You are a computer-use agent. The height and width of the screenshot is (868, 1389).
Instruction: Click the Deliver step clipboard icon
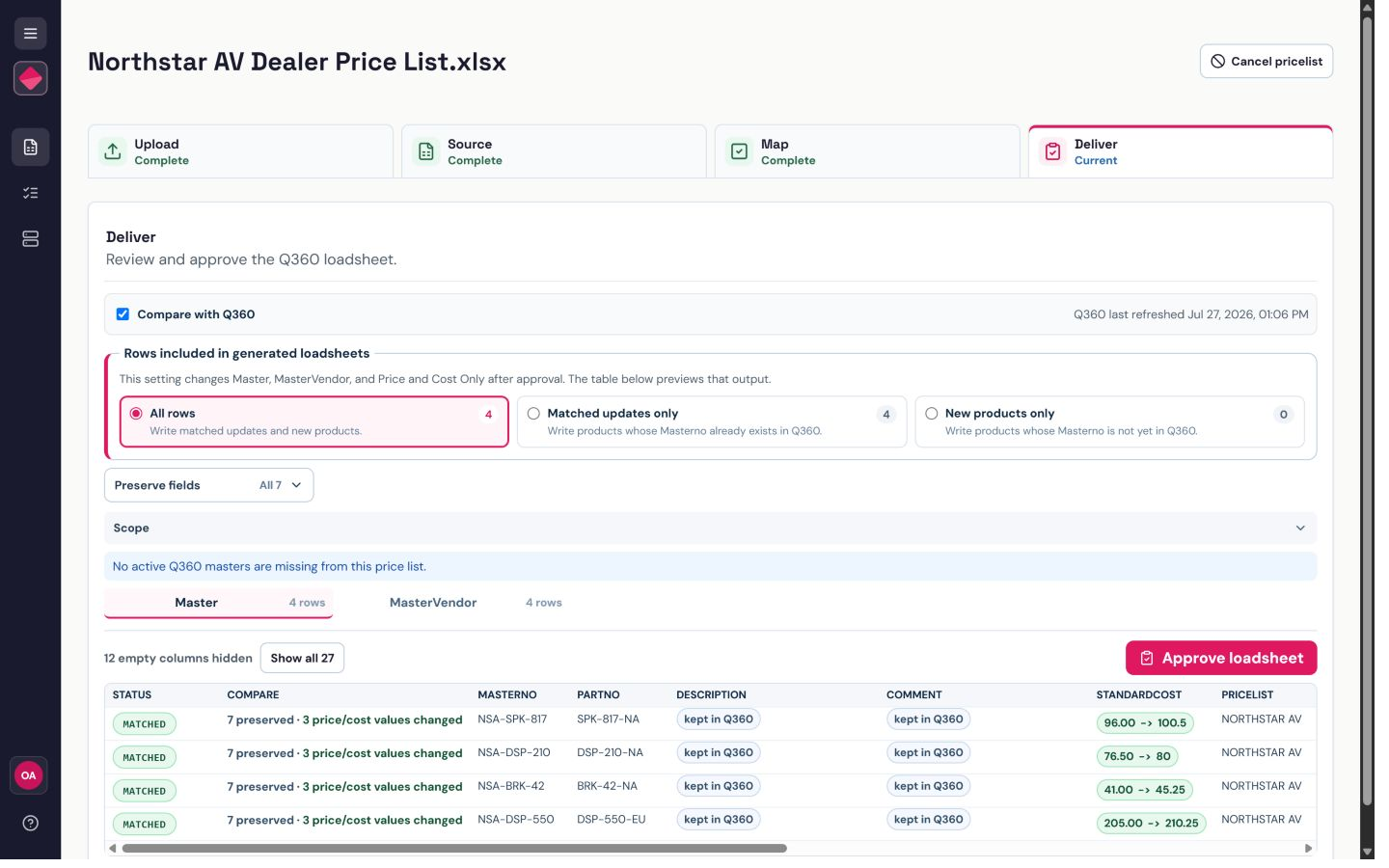pyautogui.click(x=1052, y=151)
